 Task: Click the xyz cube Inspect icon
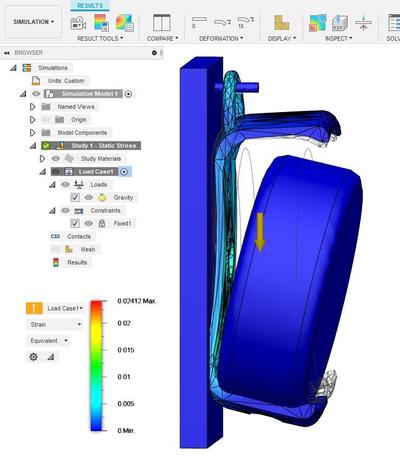(340, 23)
